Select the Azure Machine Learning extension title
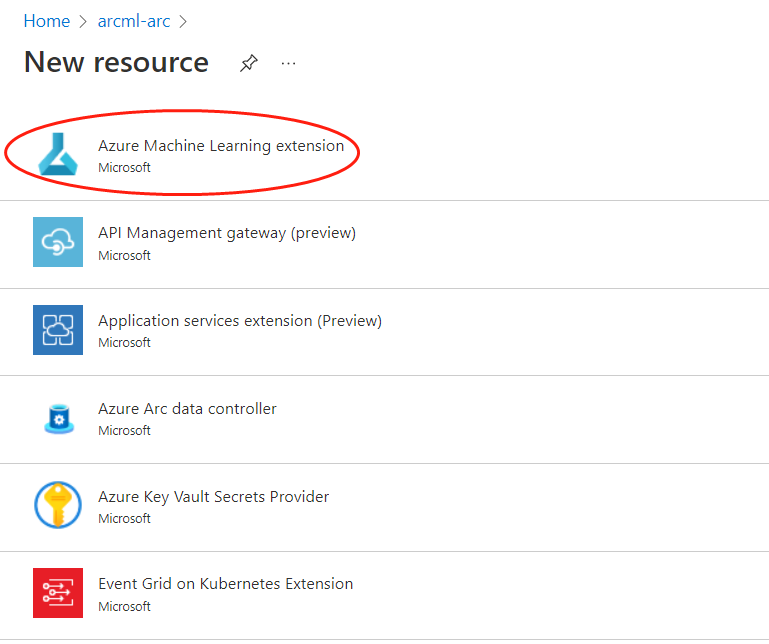Screen dimensions: 769x644 tap(221, 146)
